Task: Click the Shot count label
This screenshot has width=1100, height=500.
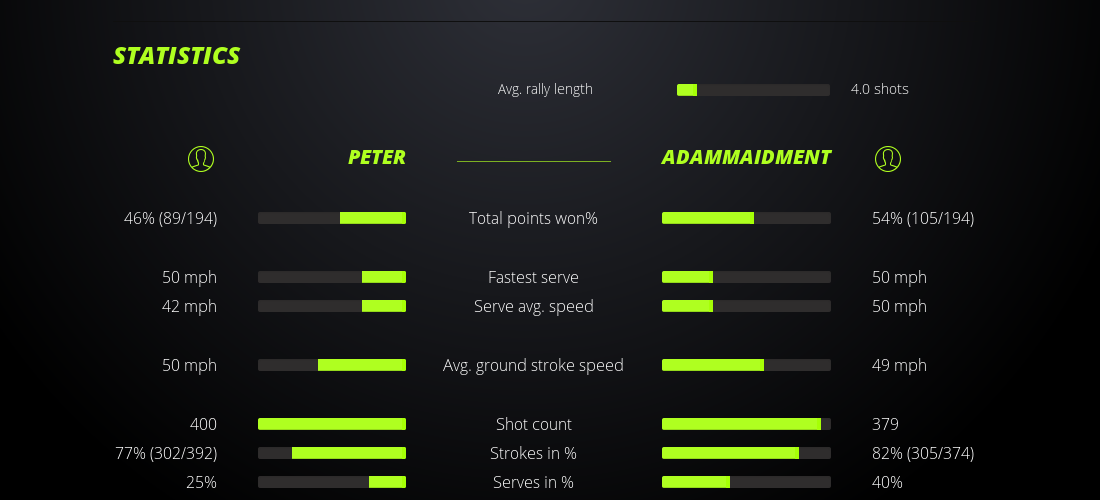Action: [x=533, y=424]
